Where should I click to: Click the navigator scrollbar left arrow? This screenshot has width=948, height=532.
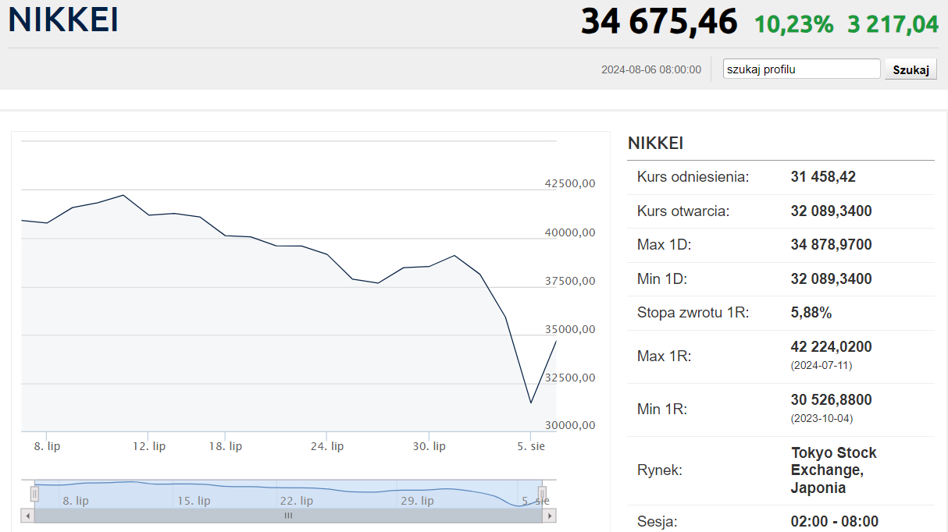[x=28, y=516]
